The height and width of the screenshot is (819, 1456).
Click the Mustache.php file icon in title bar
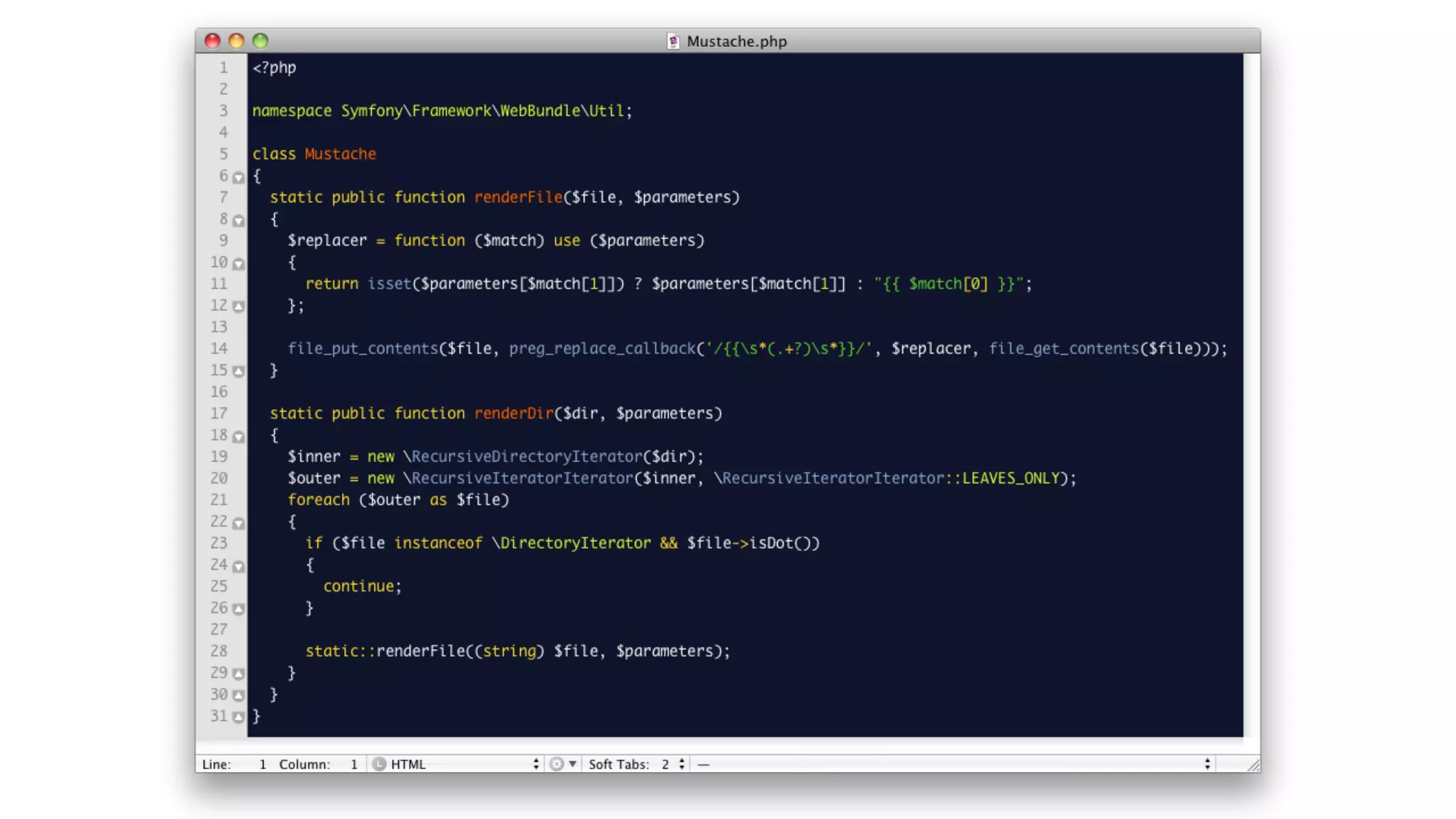(x=673, y=41)
